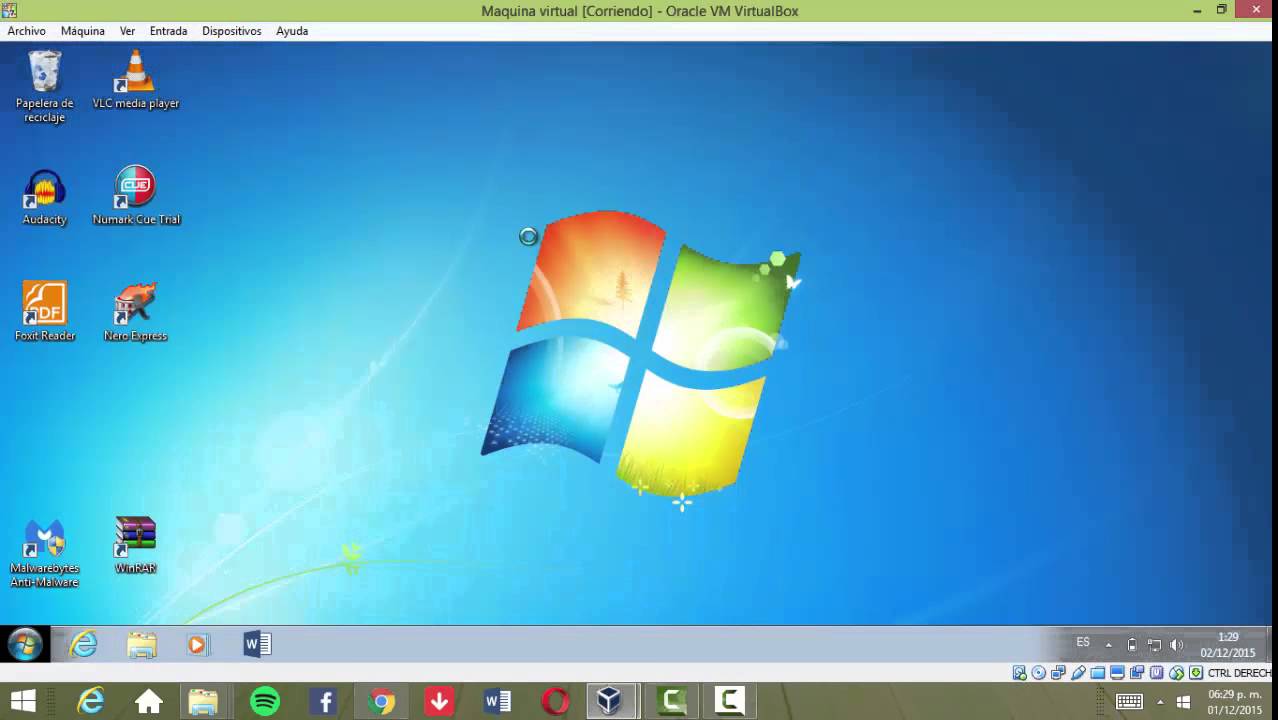Toggle the VirtualBox mouse integration indicator
The width and height of the screenshot is (1278, 720).
[1176, 673]
